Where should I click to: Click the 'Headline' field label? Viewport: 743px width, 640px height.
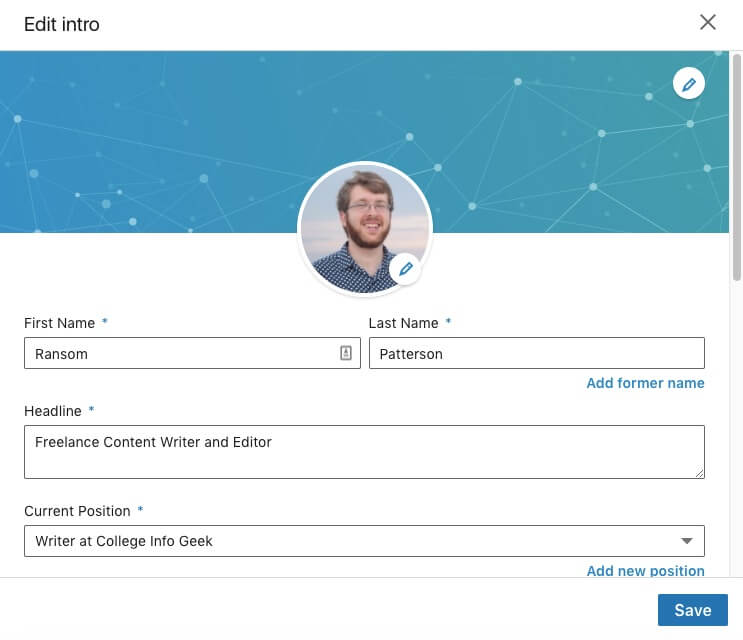click(x=53, y=411)
